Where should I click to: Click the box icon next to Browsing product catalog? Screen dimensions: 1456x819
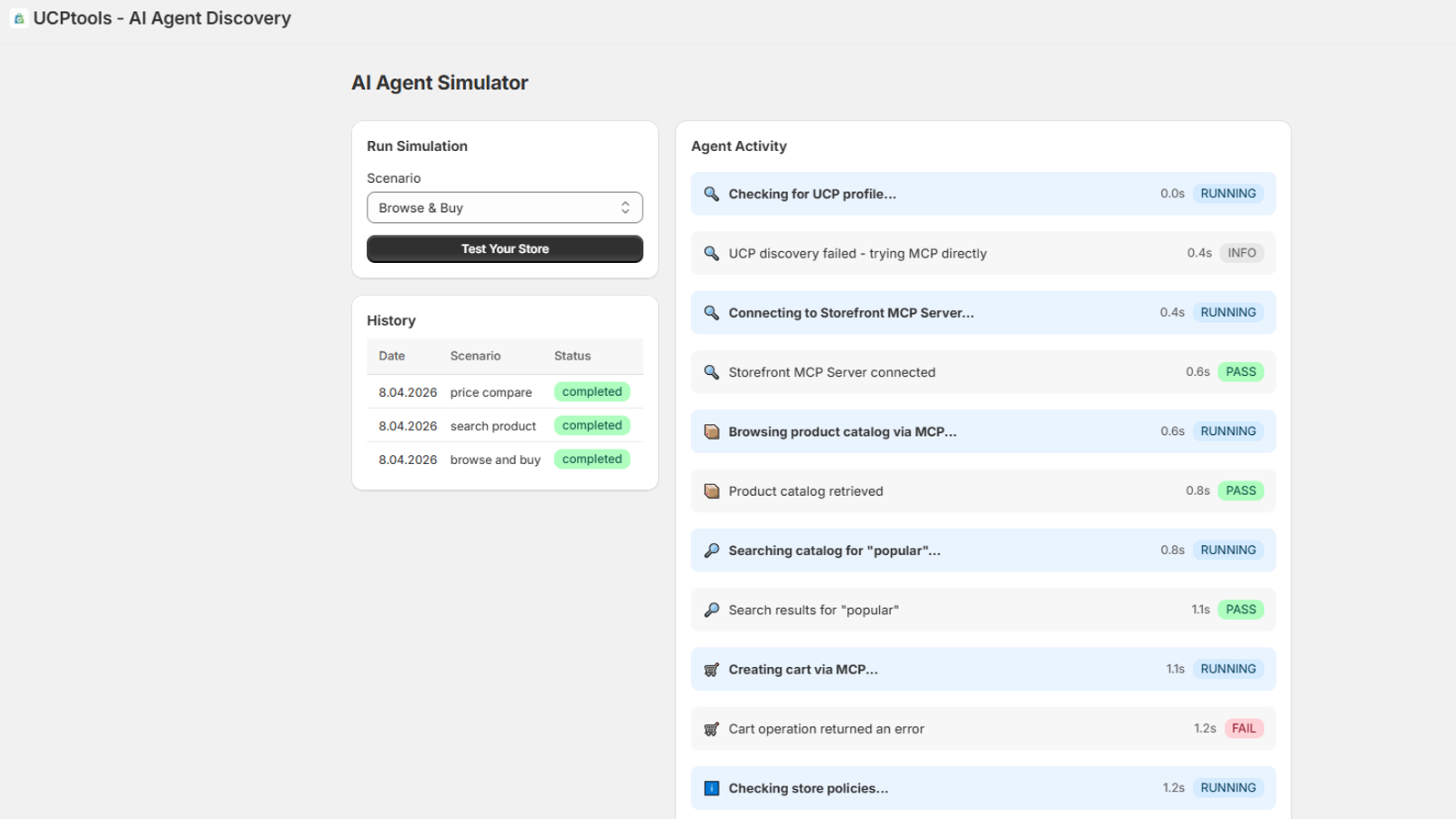tap(712, 431)
